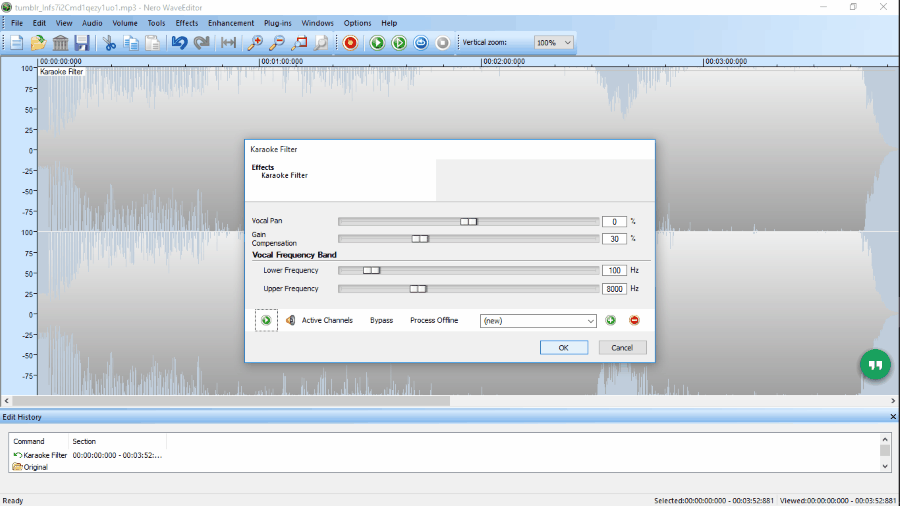This screenshot has height=506, width=900.
Task: Click the select-all span arrows icon
Action: [x=228, y=43]
